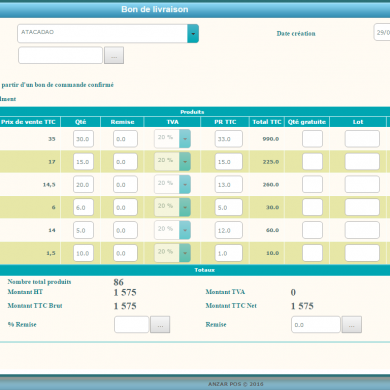This screenshot has width=390, height=390.
Task: Click the Date création field
Action: [382, 32]
